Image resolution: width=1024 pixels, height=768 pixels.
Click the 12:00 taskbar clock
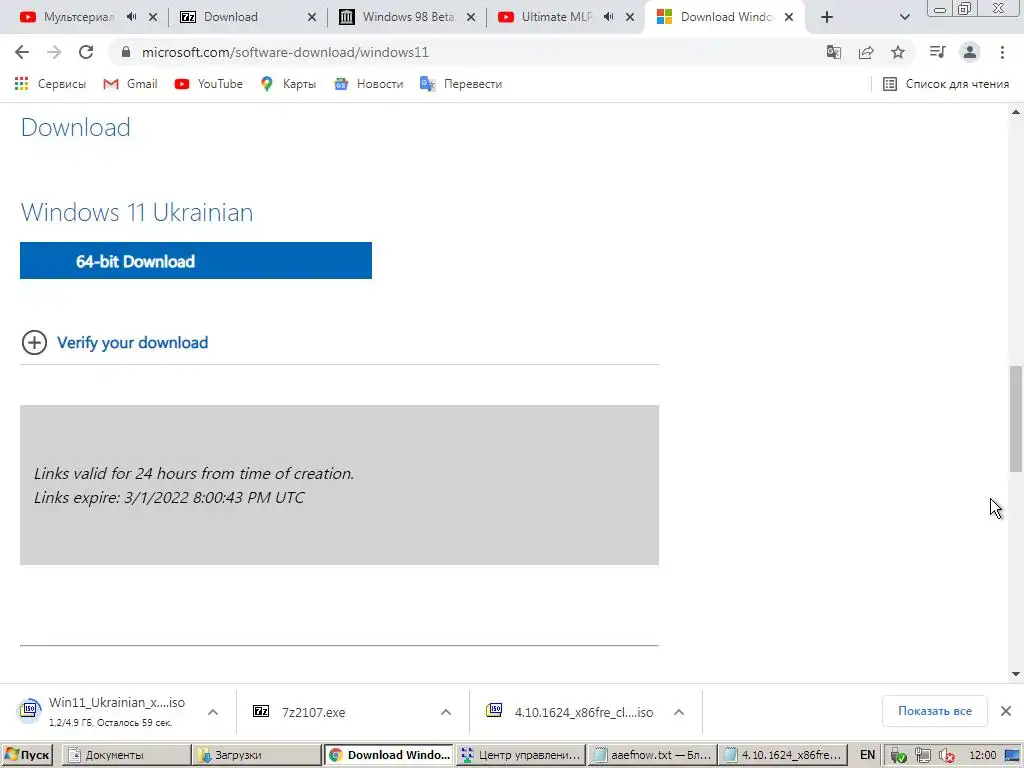[982, 755]
